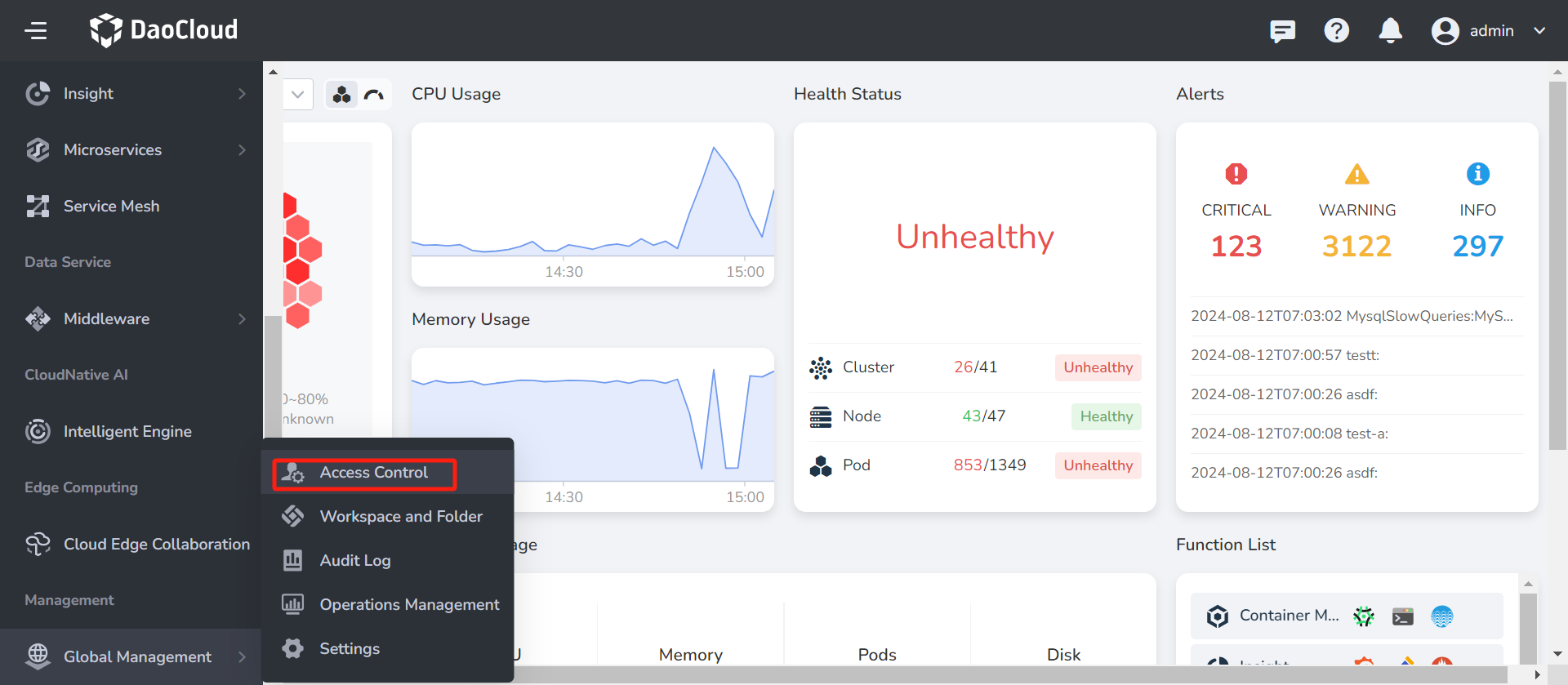Viewport: 1568px width, 685px height.
Task: Open the chat messages icon
Action: click(1282, 31)
